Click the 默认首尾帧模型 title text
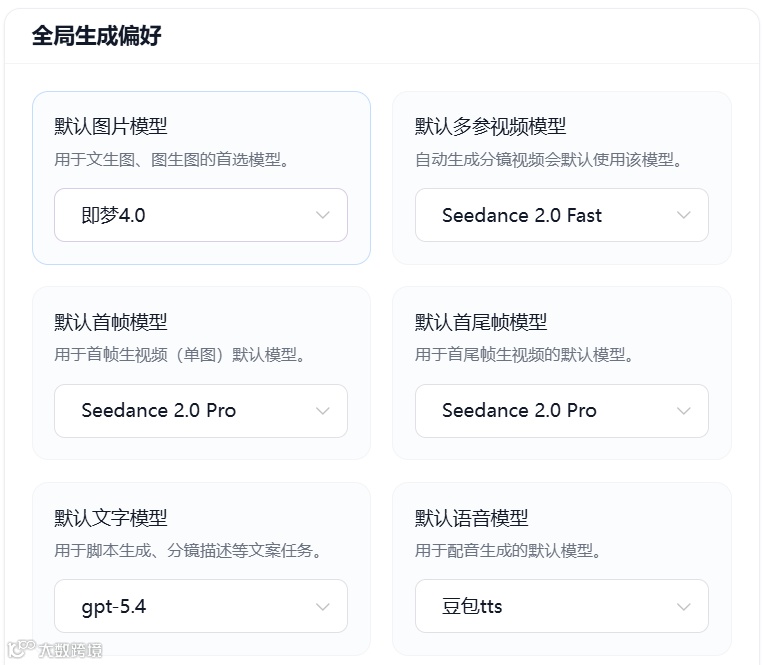Screen dimensions: 774x665 (481, 322)
